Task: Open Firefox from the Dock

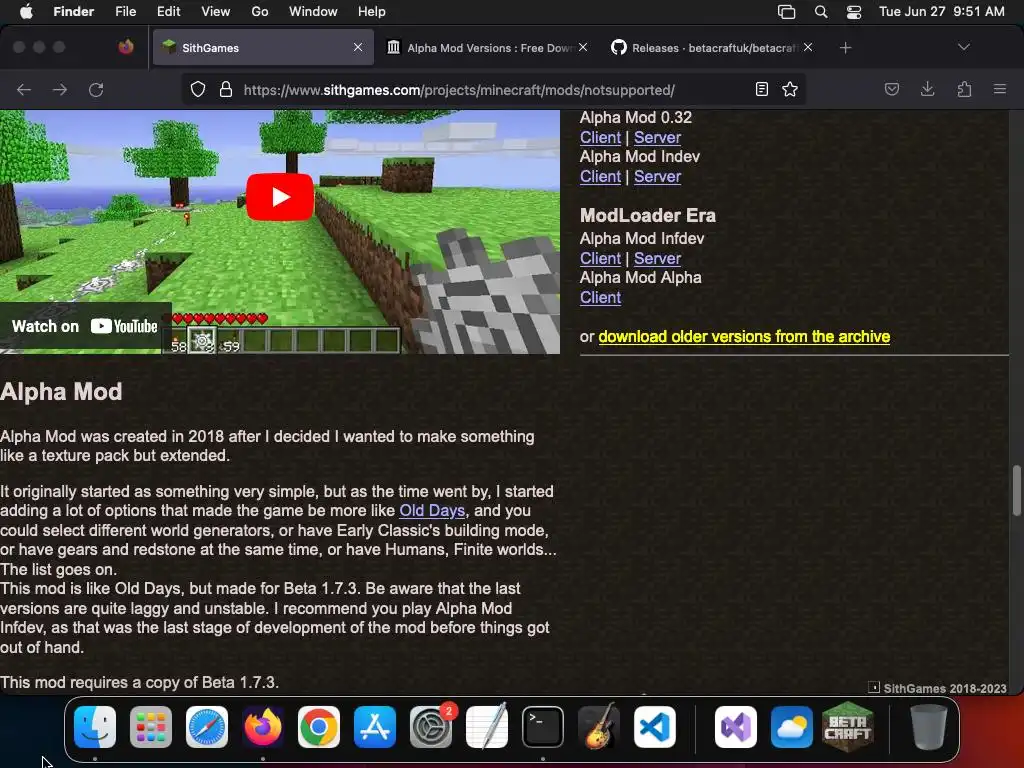Action: [x=263, y=727]
